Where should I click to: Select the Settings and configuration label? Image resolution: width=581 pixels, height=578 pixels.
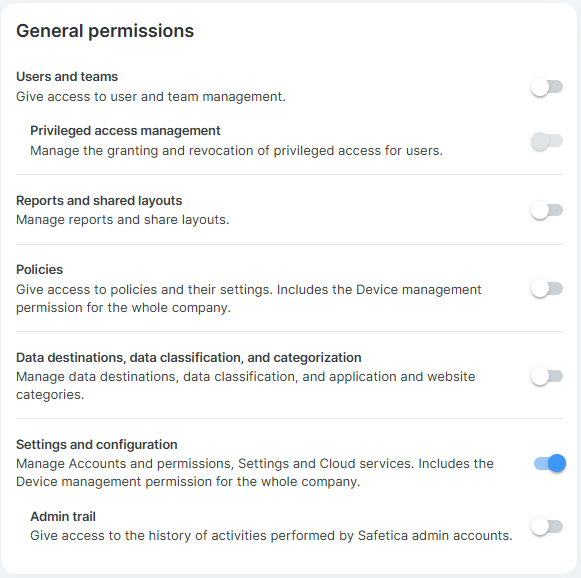[97, 445]
